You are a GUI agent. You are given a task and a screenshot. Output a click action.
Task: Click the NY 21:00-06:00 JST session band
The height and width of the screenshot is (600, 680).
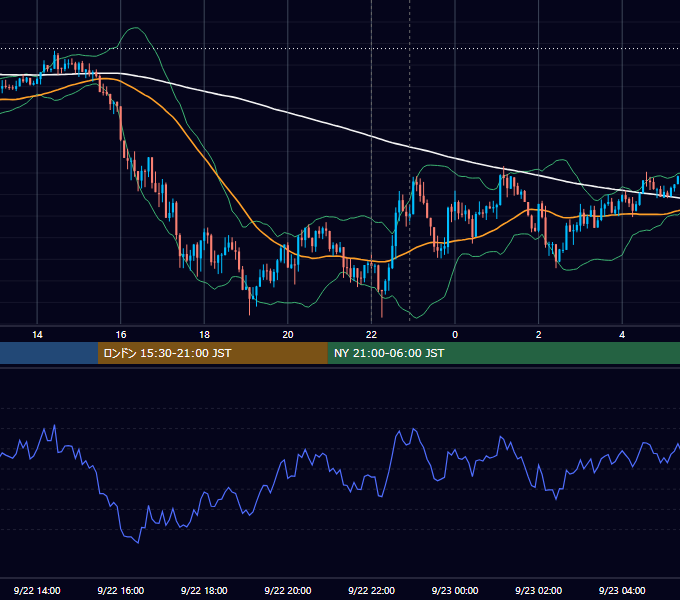(x=503, y=353)
